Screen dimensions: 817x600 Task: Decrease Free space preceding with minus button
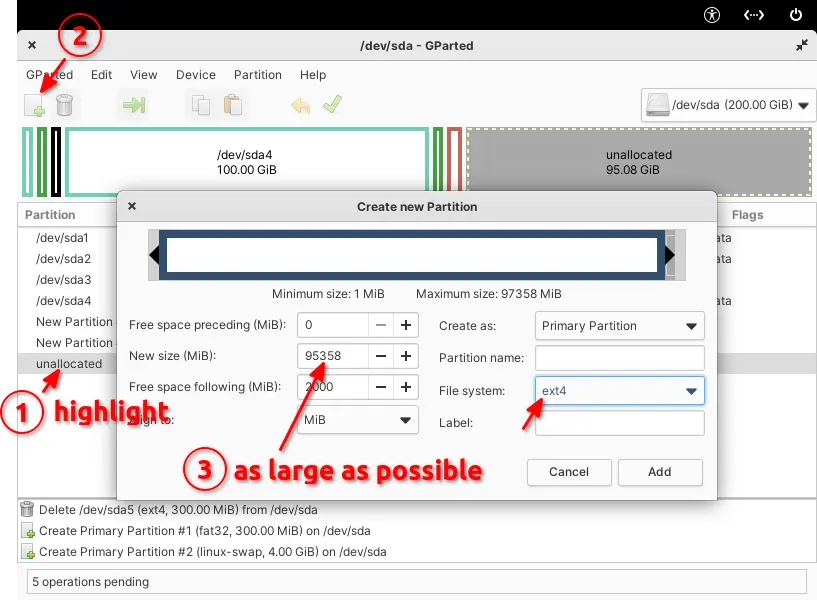click(x=381, y=325)
